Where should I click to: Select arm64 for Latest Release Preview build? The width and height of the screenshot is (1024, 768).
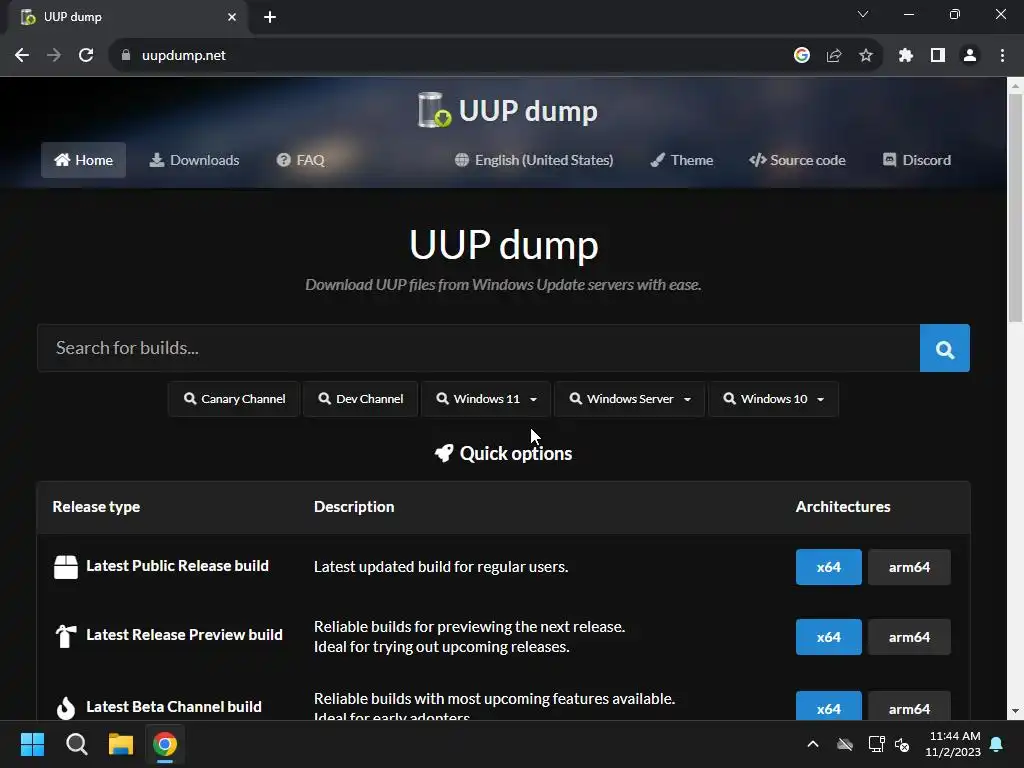909,637
